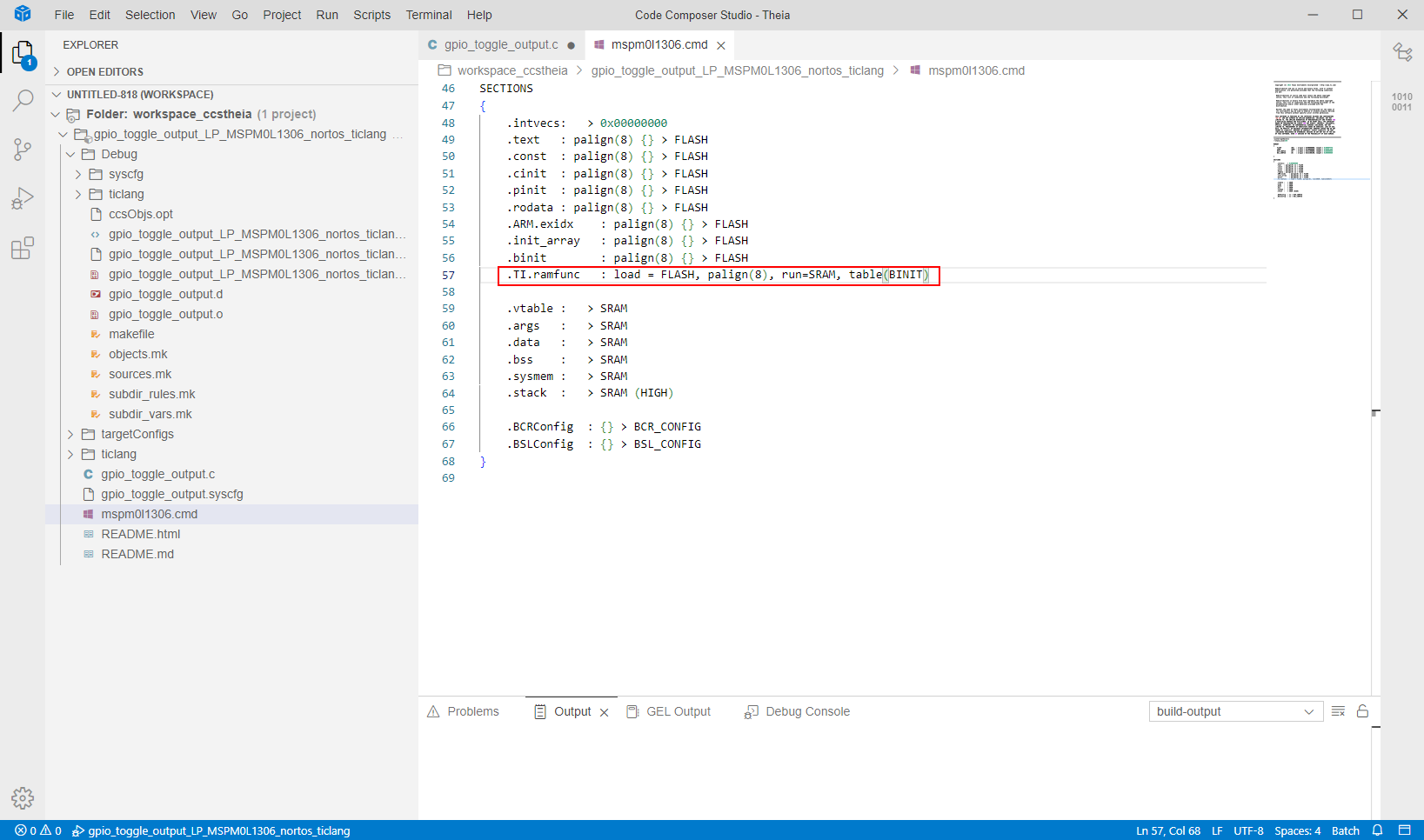1424x840 pixels.
Task: Open the Manage settings gear
Action: [23, 797]
